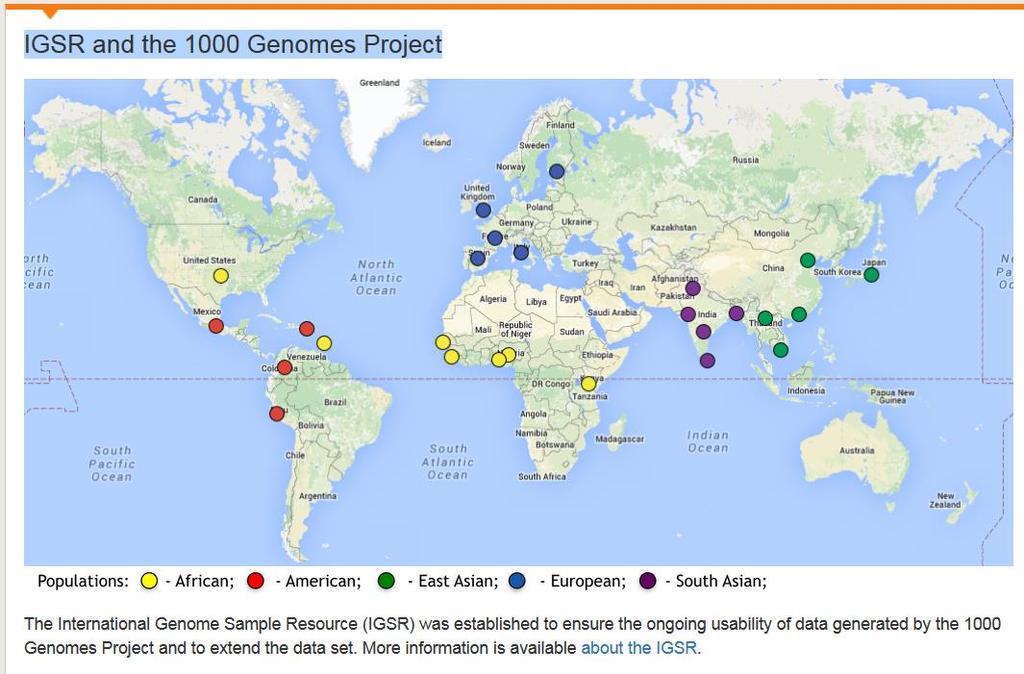This screenshot has height=674, width=1024.
Task: Click the 'Saudi Arabia' map label
Action: pyautogui.click(x=612, y=313)
